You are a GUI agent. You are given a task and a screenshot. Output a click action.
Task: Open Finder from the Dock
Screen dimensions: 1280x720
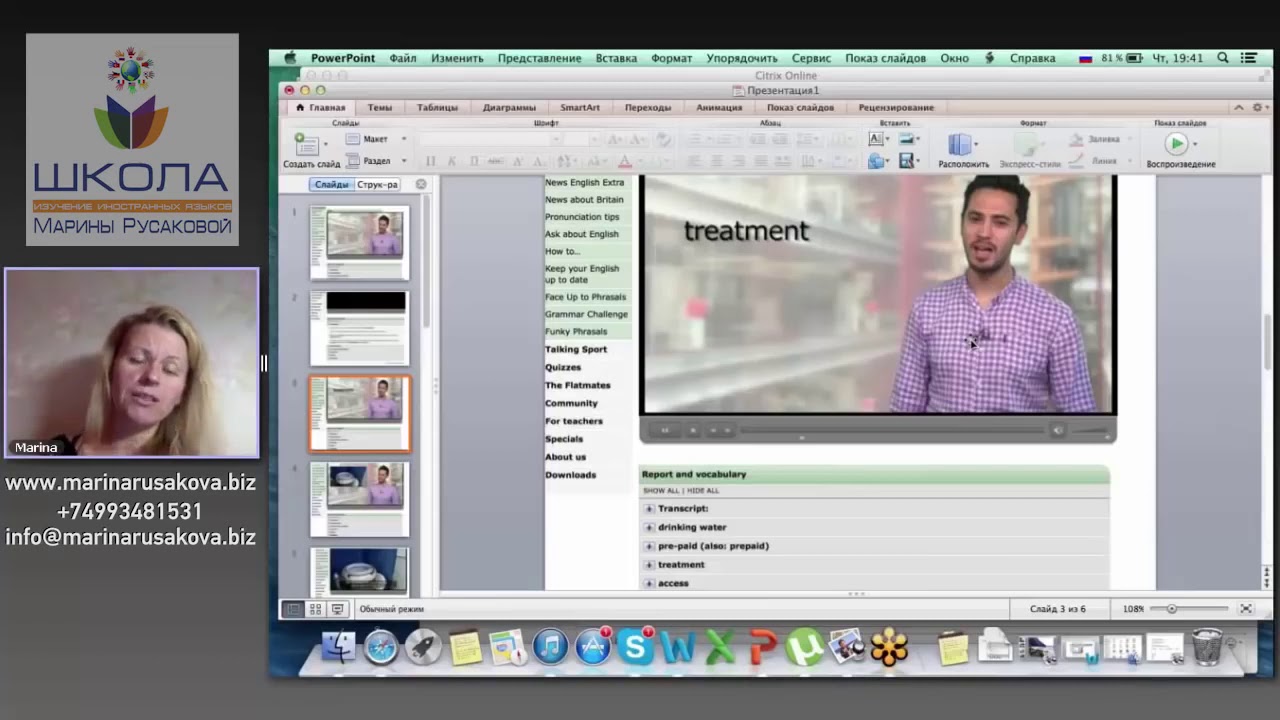point(338,647)
